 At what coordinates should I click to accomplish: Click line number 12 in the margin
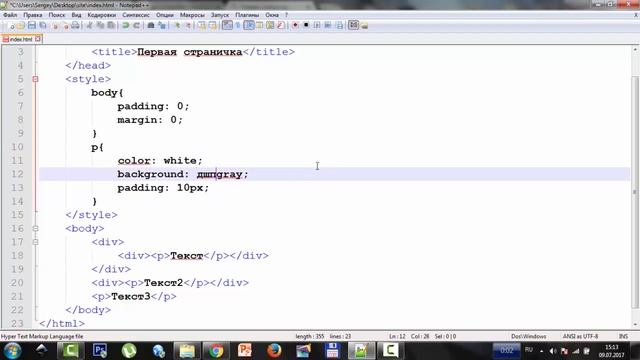pyautogui.click(x=17, y=174)
